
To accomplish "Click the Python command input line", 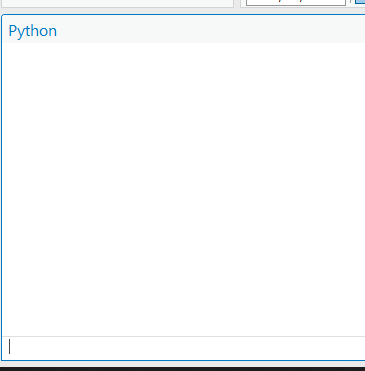I will pos(184,348).
